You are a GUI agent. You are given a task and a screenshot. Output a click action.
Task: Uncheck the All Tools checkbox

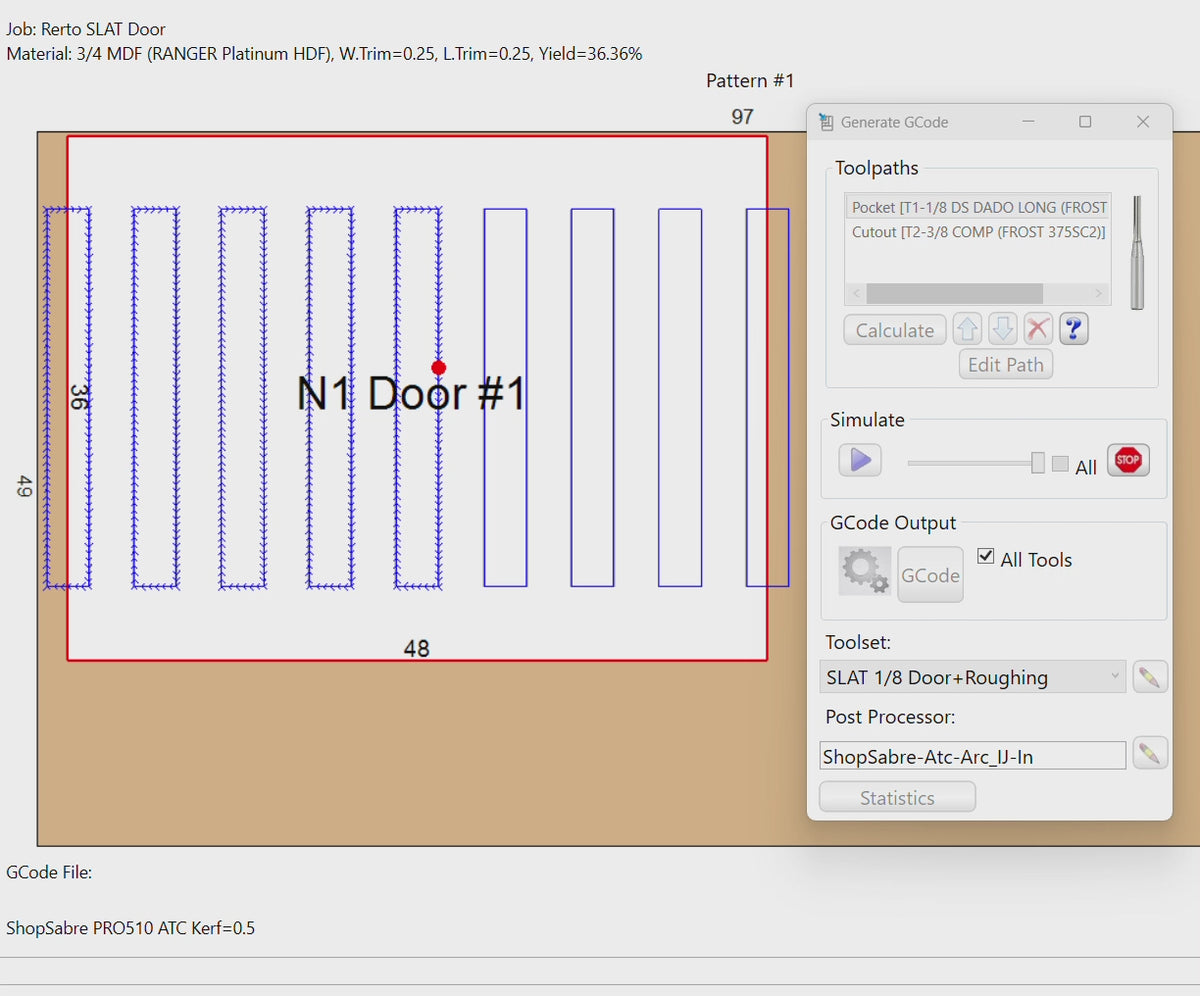[x=985, y=557]
